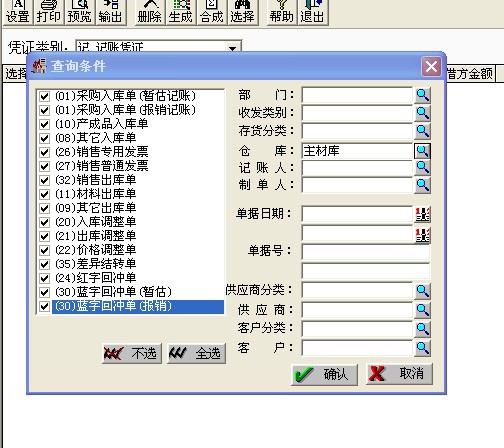Focus the 收发类别 input field
This screenshot has height=448, width=504.
(357, 114)
